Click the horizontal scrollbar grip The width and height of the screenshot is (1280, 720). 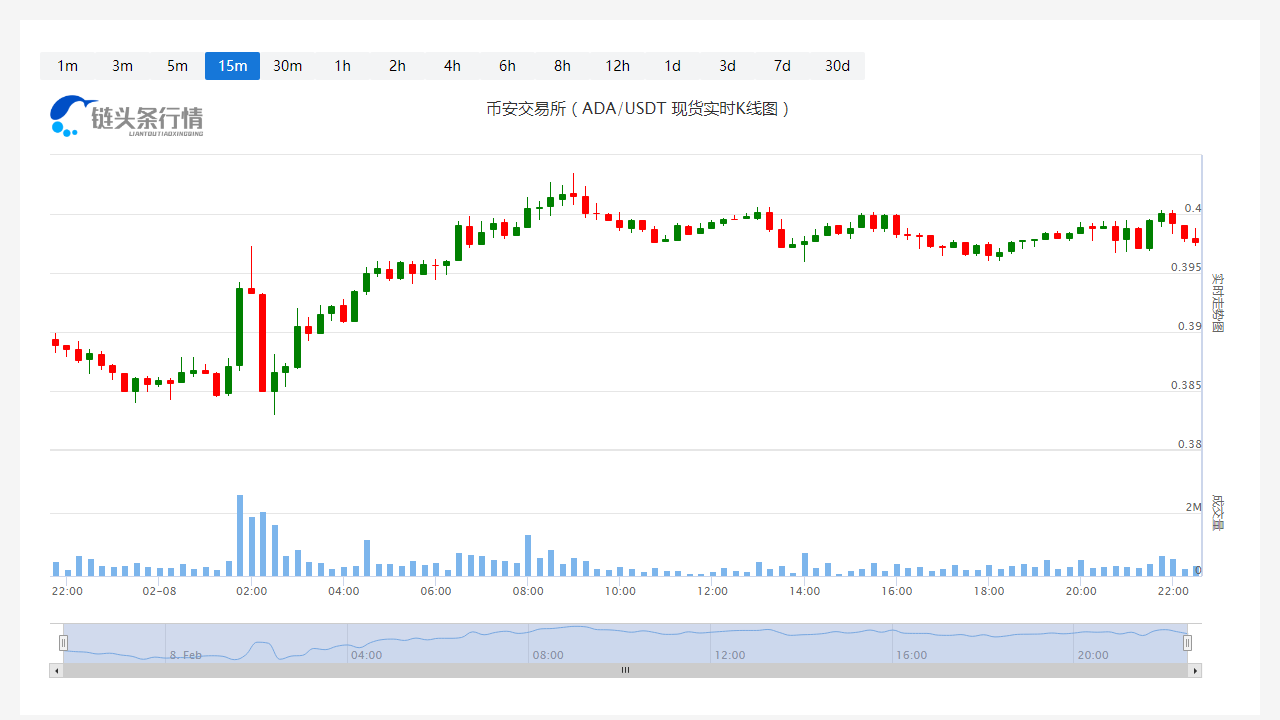[x=625, y=671]
